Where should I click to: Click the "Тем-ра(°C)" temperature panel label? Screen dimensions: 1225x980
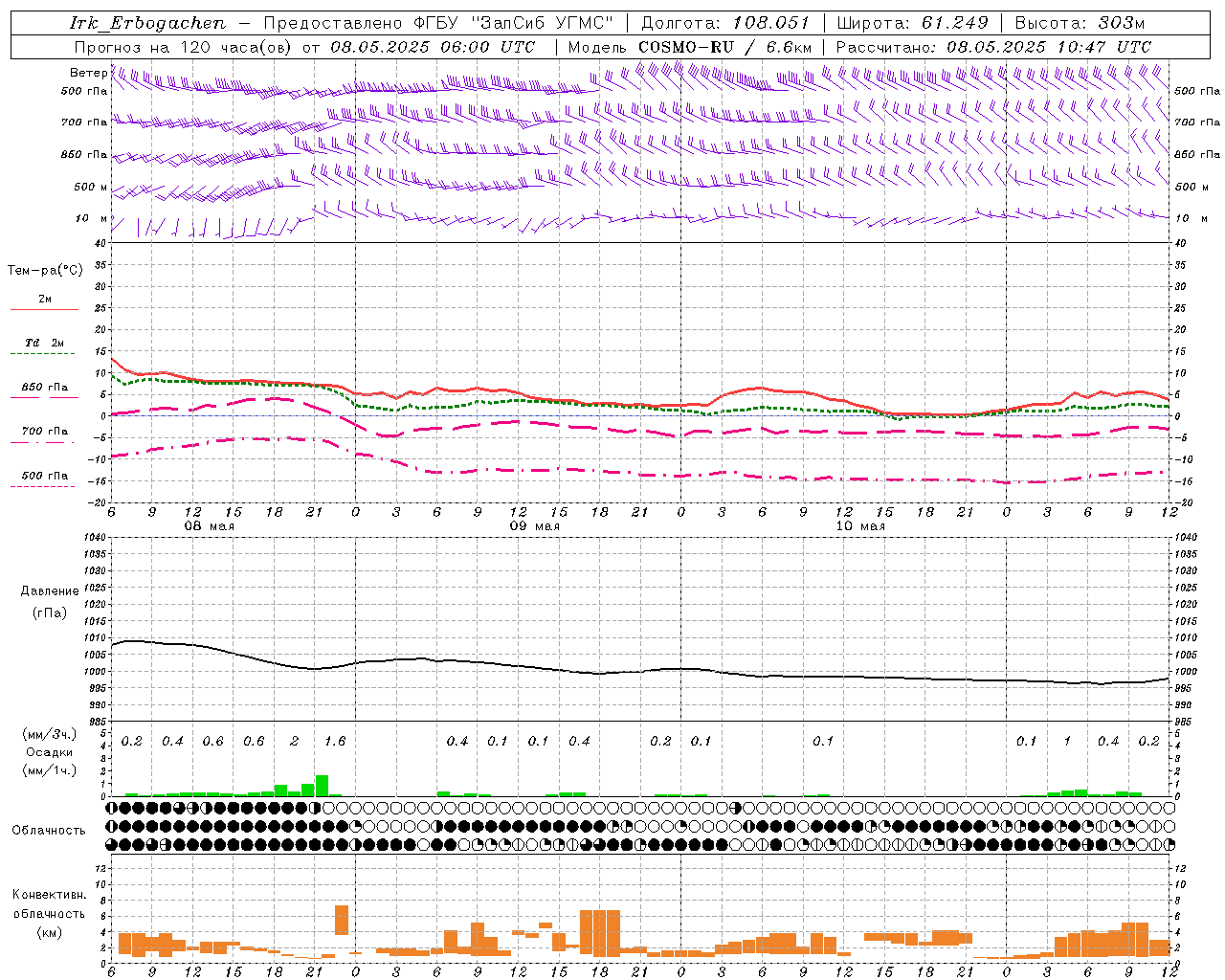(45, 271)
